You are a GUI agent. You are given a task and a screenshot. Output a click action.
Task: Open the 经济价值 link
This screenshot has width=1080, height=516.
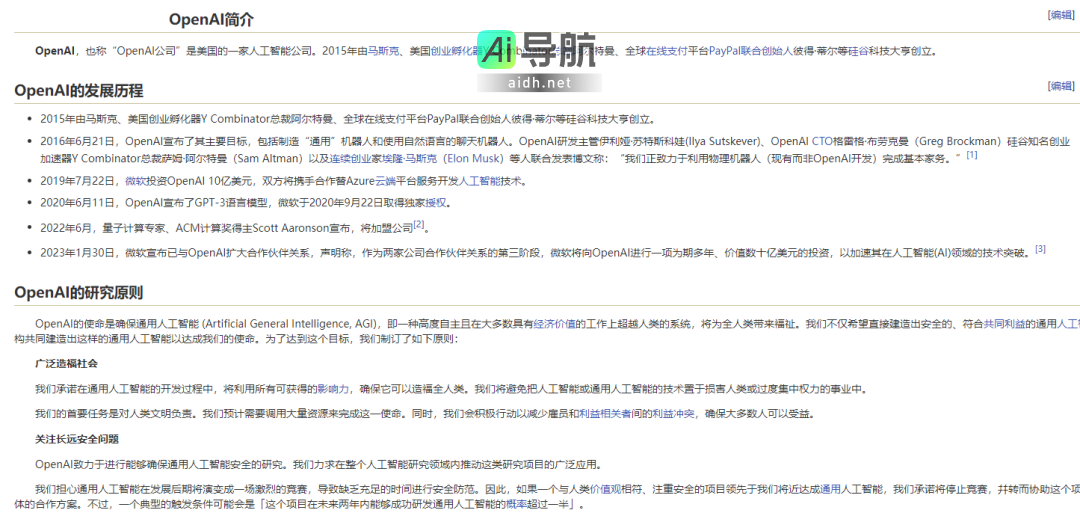tap(554, 323)
